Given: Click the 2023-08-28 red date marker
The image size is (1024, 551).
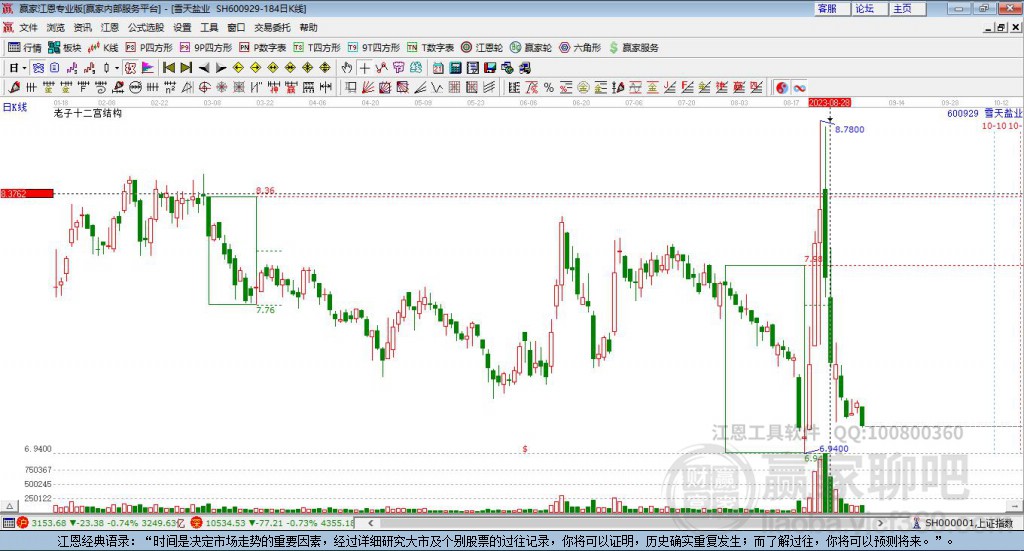Looking at the screenshot, I should pos(829,103).
